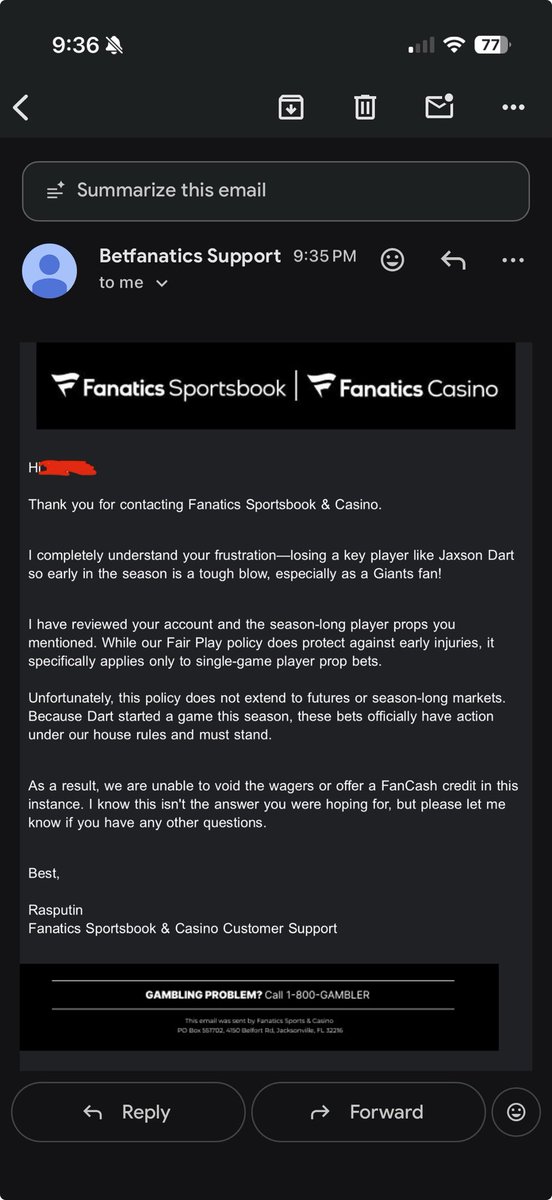Tap the silent mode bell icon
Screen dimensions: 552x1200
point(115,45)
